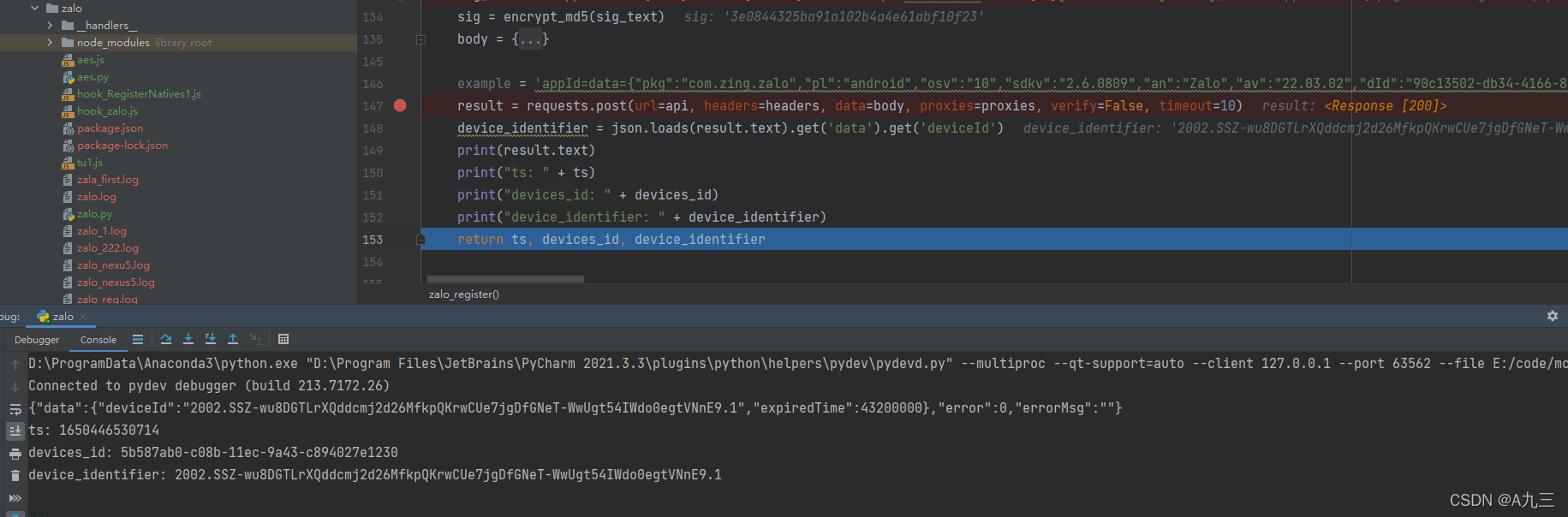Click the devices_id console output line
This screenshot has height=517, width=1568.
point(213,453)
